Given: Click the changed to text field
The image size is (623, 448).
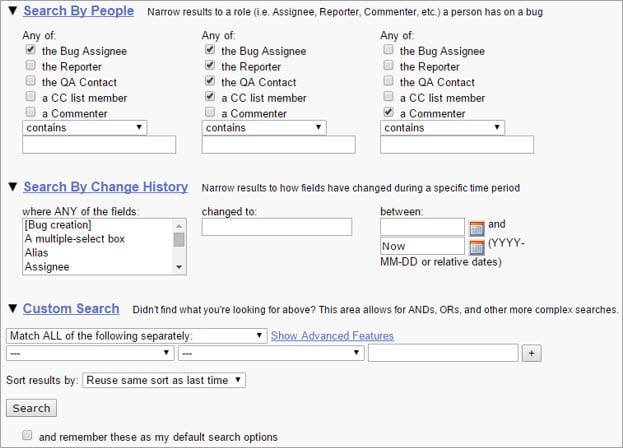Looking at the screenshot, I should click(277, 227).
